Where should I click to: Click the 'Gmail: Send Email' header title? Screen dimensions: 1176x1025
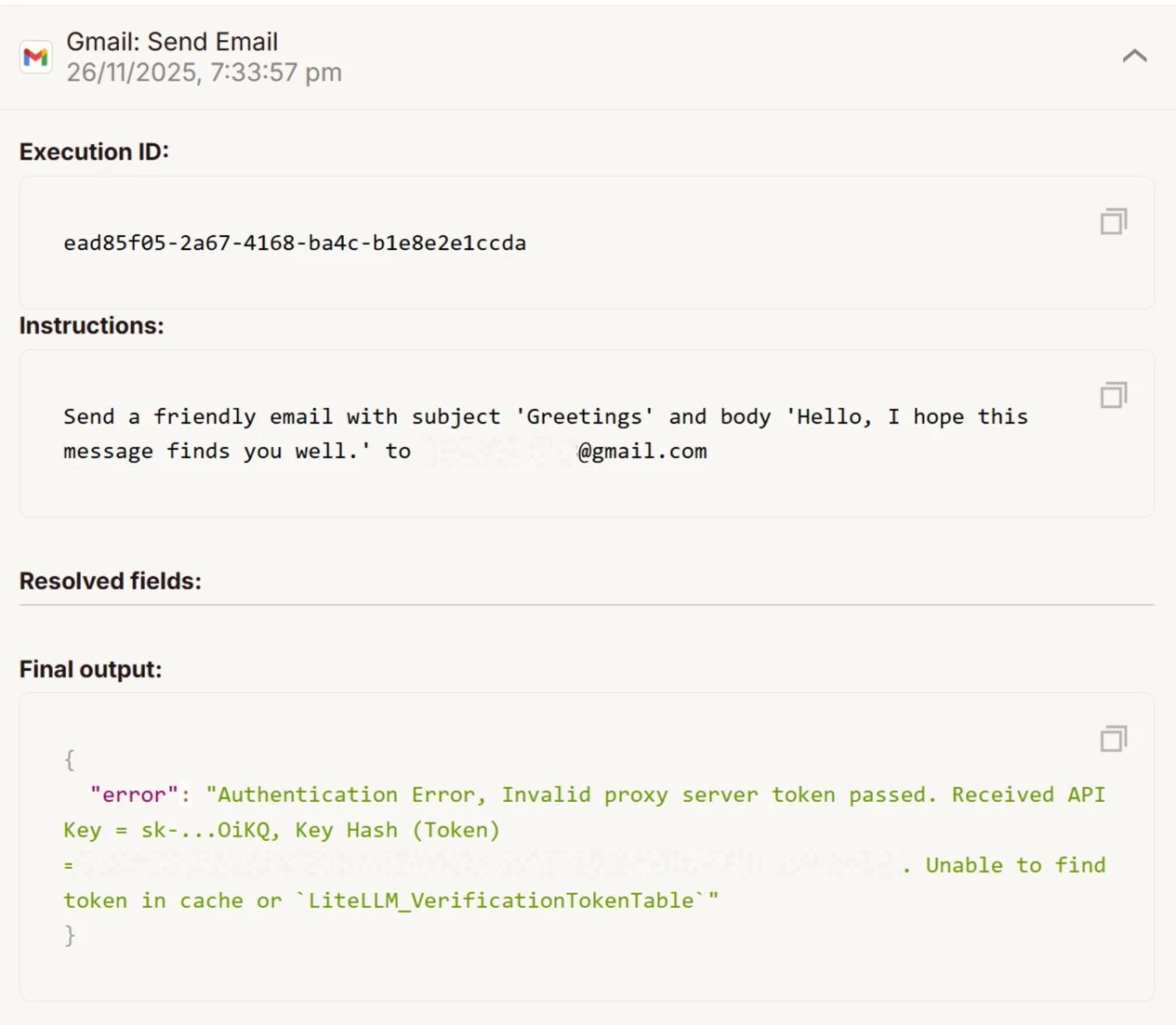[172, 42]
